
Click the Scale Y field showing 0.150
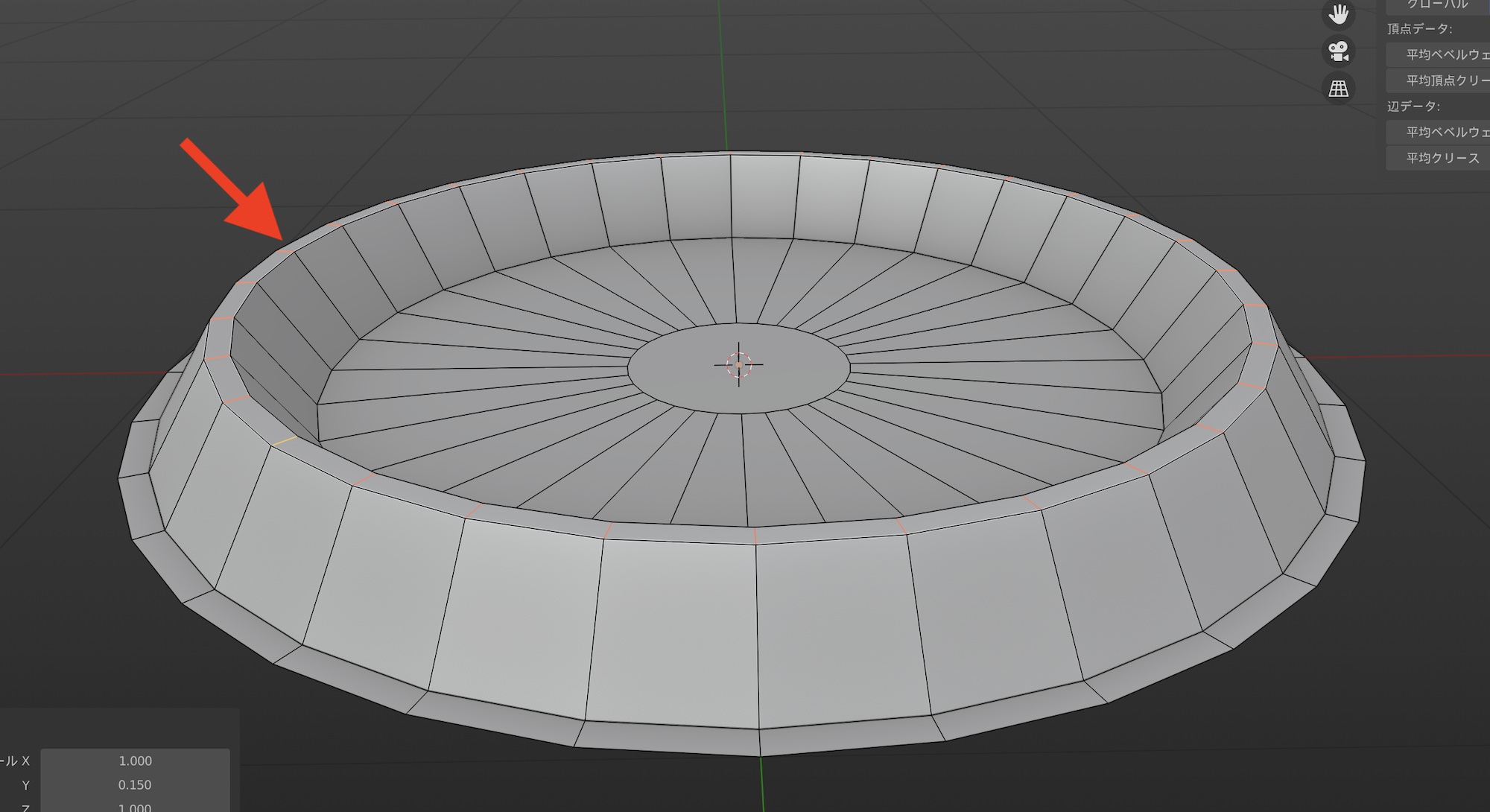(135, 785)
